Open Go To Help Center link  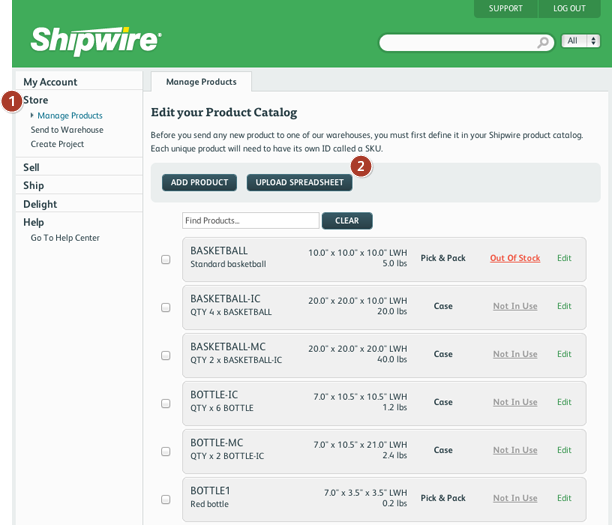pyautogui.click(x=65, y=238)
